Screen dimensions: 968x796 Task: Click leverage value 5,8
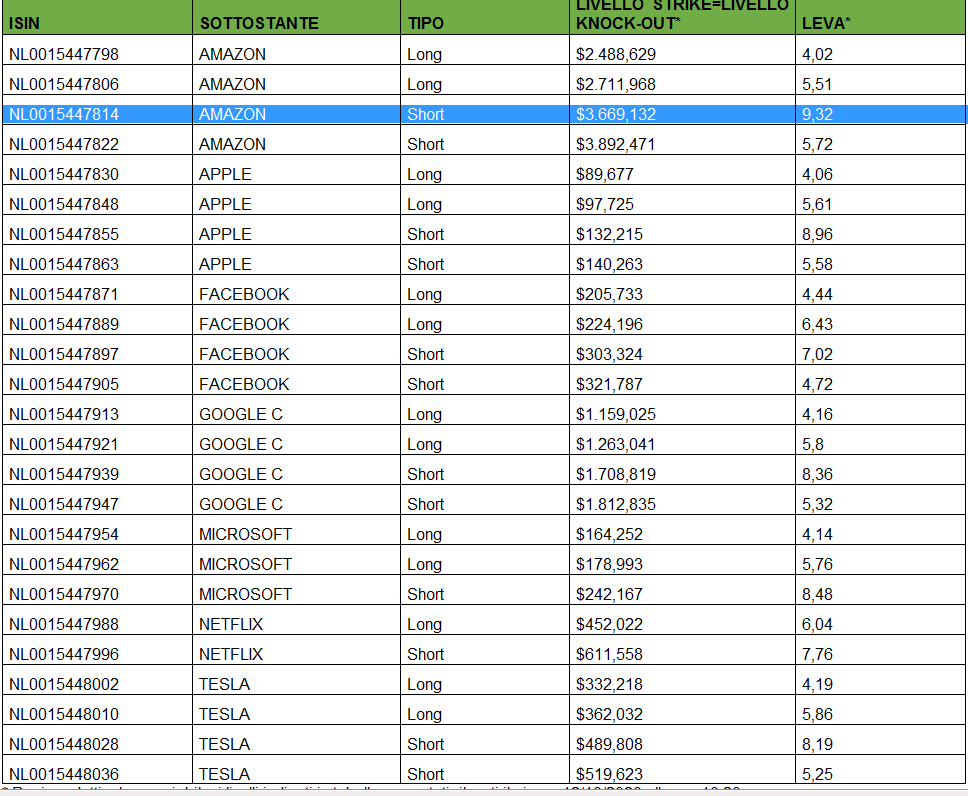tap(812, 444)
